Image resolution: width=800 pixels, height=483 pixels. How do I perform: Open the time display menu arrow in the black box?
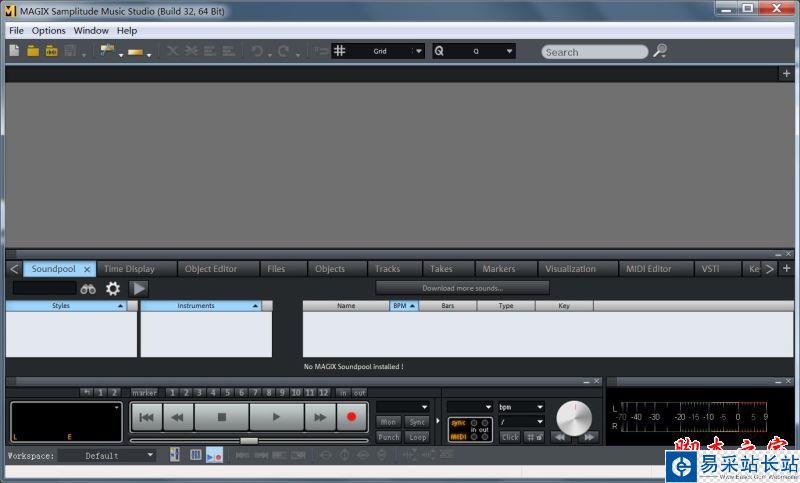click(x=116, y=407)
